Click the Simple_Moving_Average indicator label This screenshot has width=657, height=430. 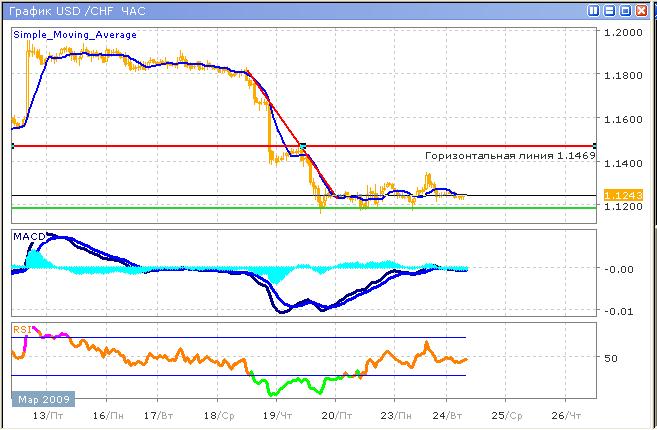click(75, 35)
